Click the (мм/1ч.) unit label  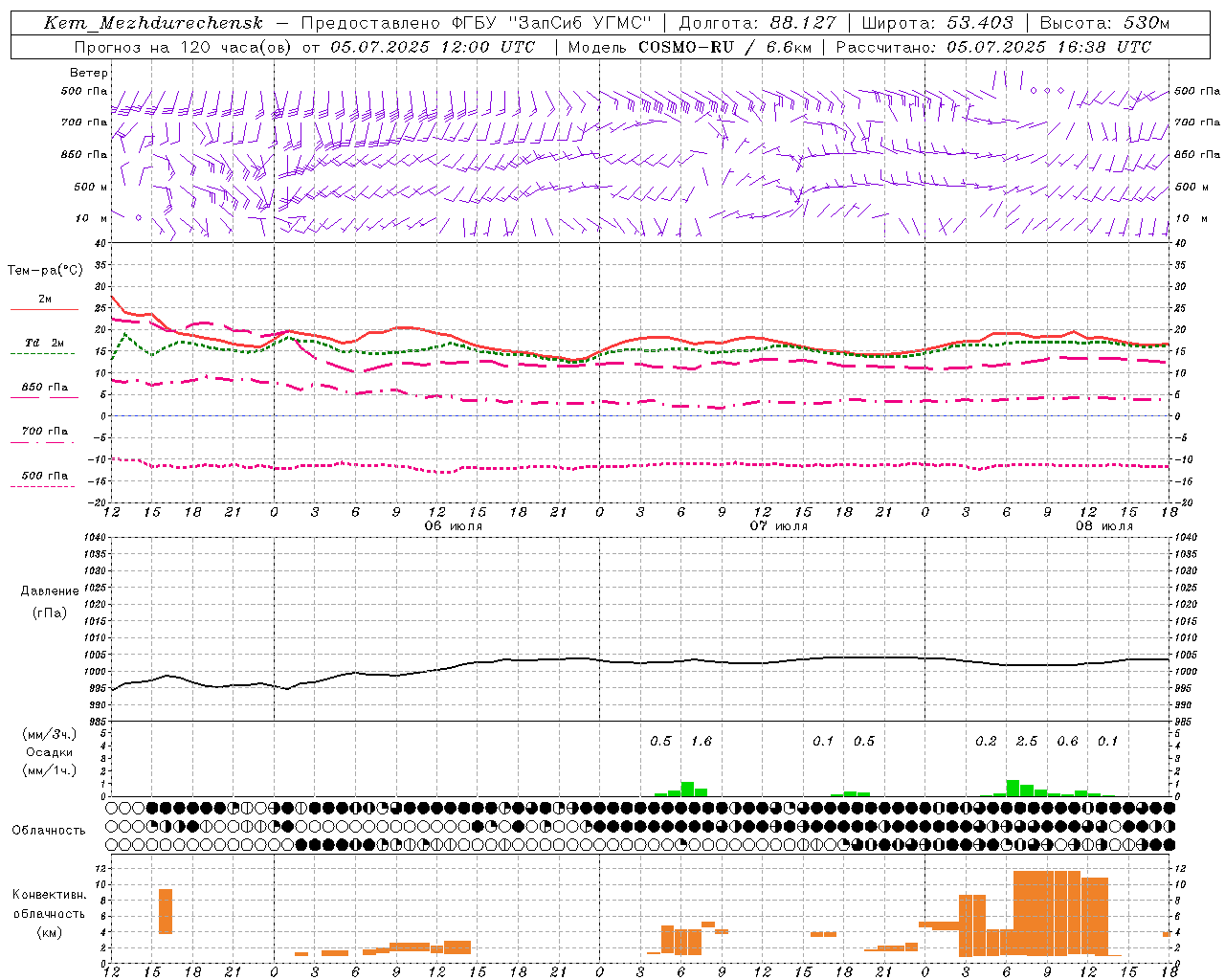(x=49, y=770)
